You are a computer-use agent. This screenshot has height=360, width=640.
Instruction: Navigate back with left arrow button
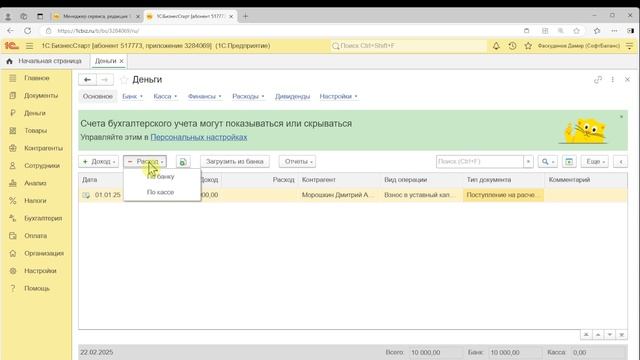(x=87, y=80)
